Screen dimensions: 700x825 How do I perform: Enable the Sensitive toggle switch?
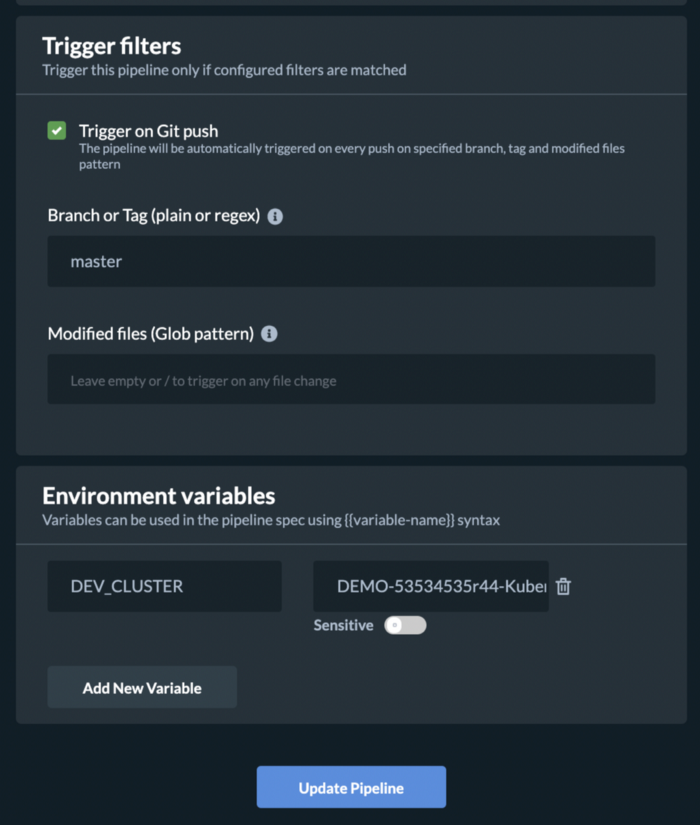point(405,625)
